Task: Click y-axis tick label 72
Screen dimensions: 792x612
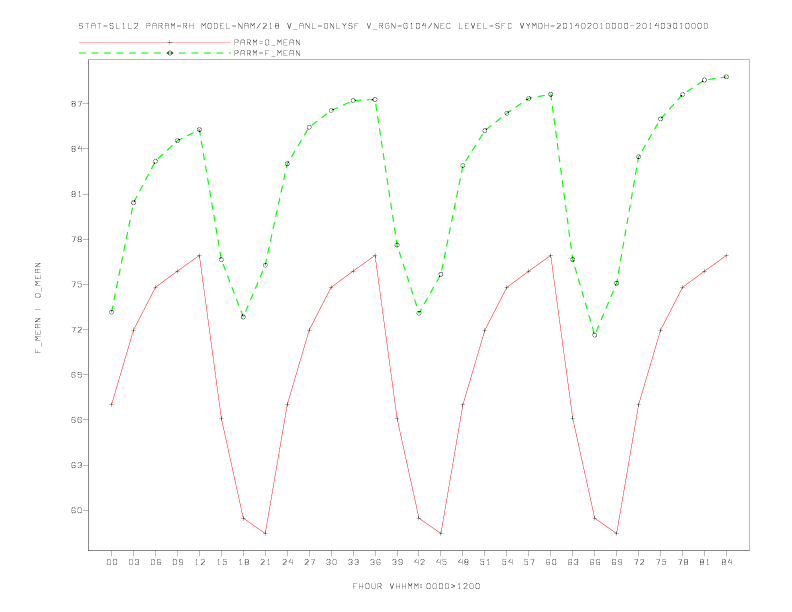Action: point(76,330)
